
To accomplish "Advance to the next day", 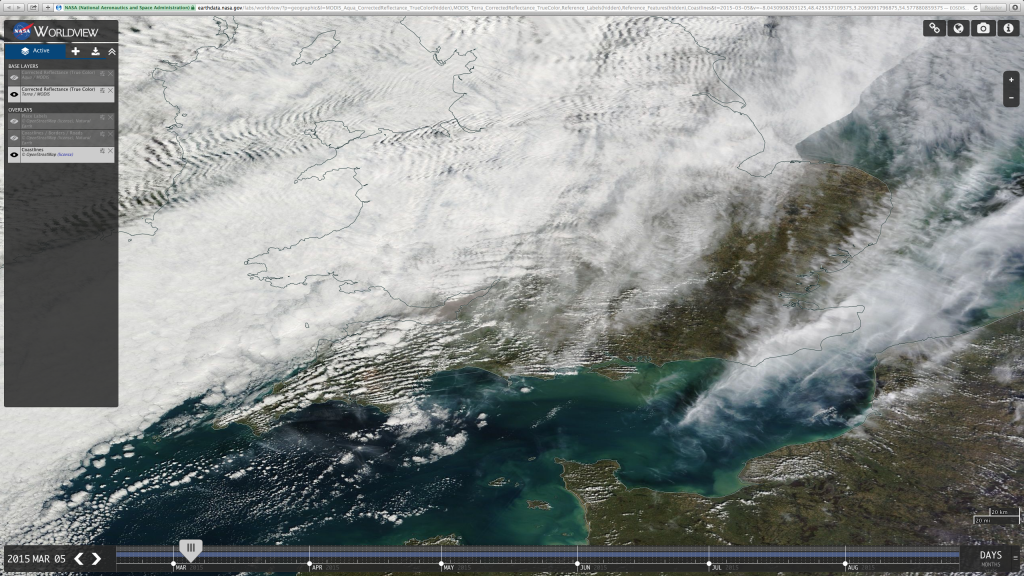I will (x=96, y=558).
